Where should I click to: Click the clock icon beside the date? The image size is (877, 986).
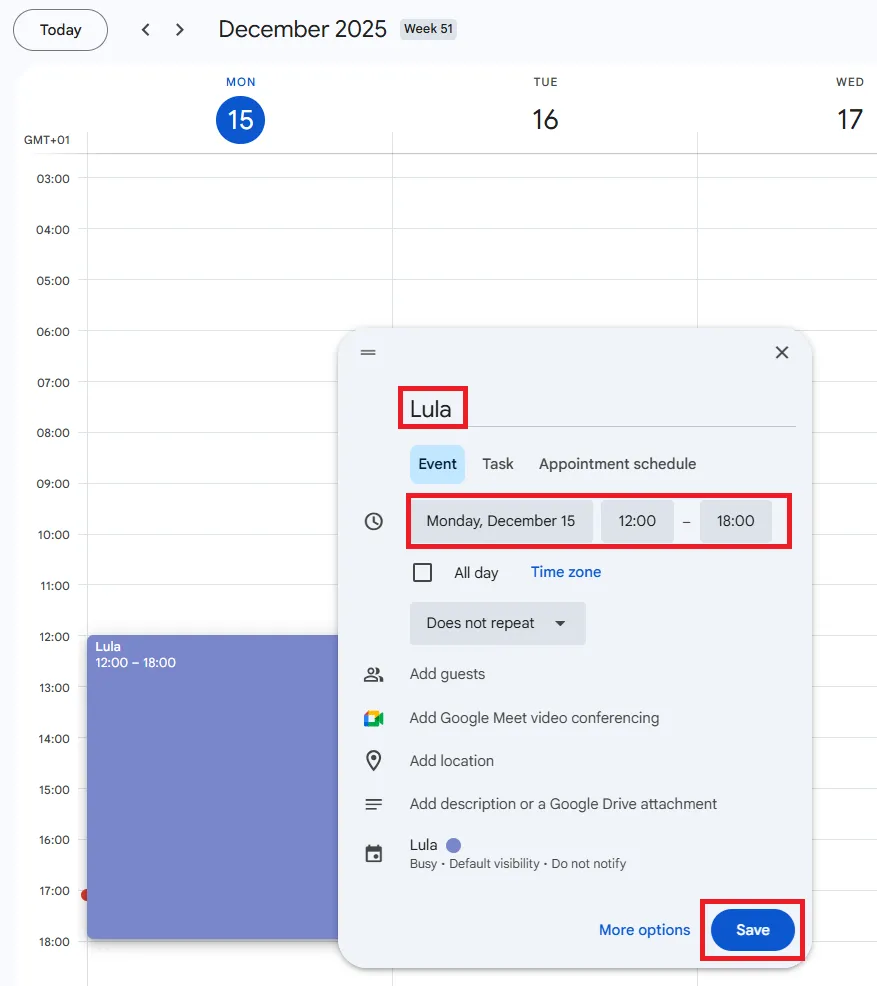coord(373,521)
